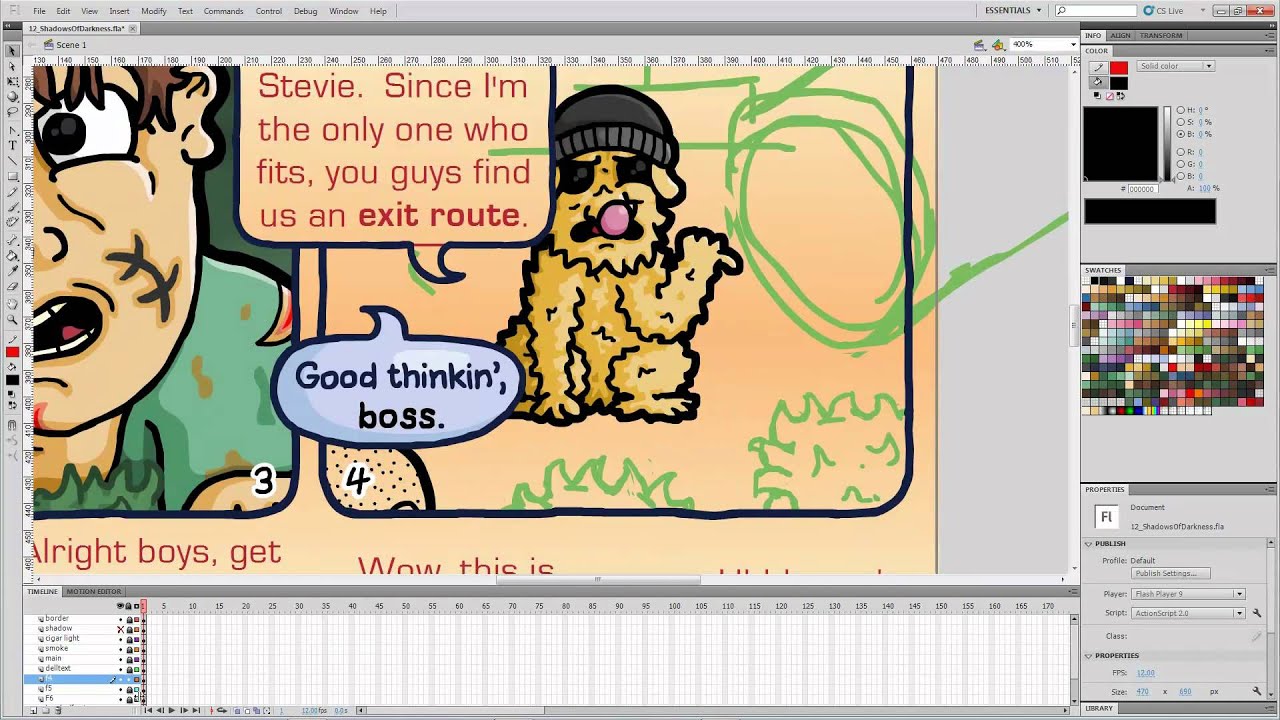Open the Solid color type dropdown

click(x=1176, y=66)
